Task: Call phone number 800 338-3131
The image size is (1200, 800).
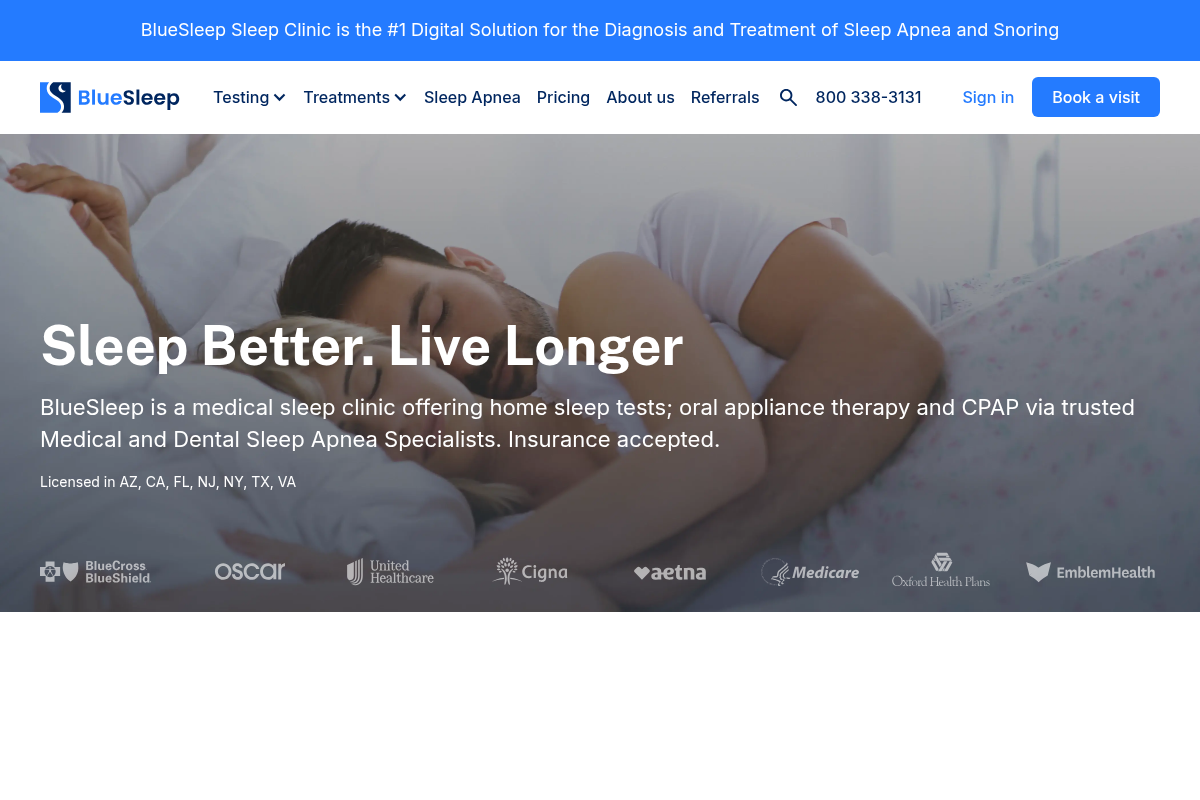Action: point(868,97)
